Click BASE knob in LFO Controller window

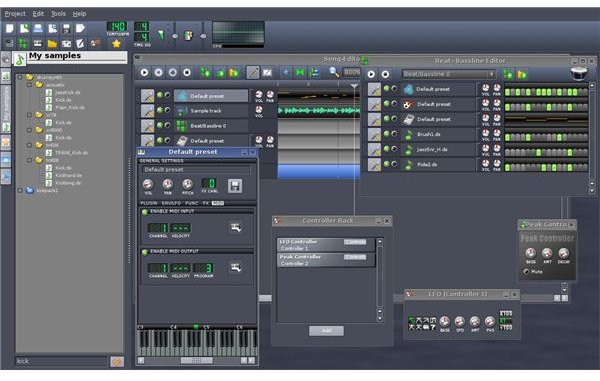(444, 321)
